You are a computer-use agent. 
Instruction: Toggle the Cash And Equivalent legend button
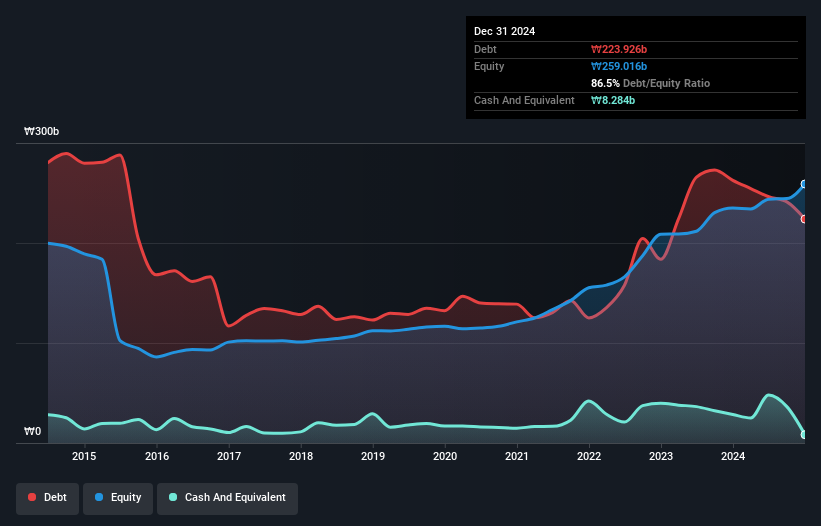point(227,498)
